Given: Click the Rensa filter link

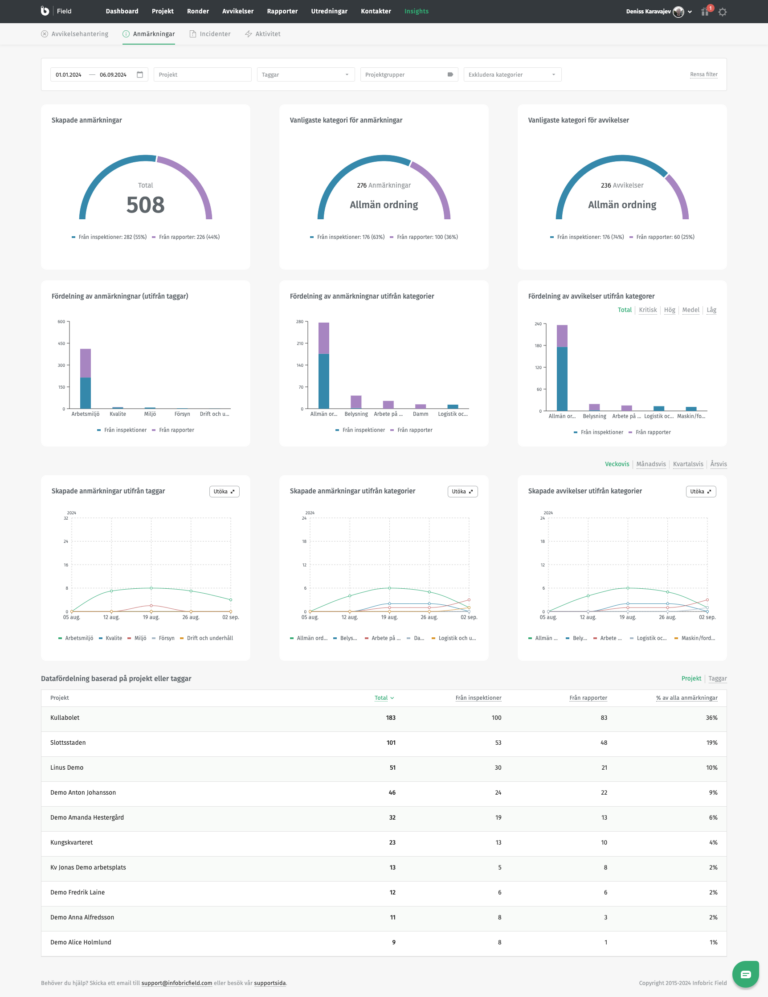Looking at the screenshot, I should pos(703,74).
